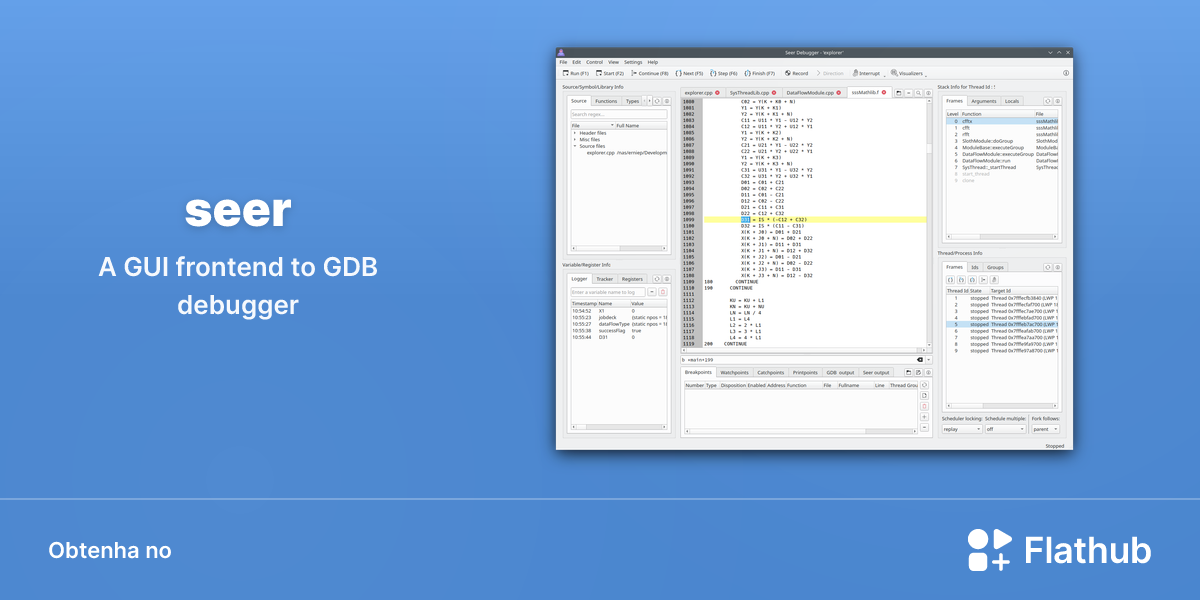Switch to the Registers tab
This screenshot has height=600, width=1200.
point(632,279)
